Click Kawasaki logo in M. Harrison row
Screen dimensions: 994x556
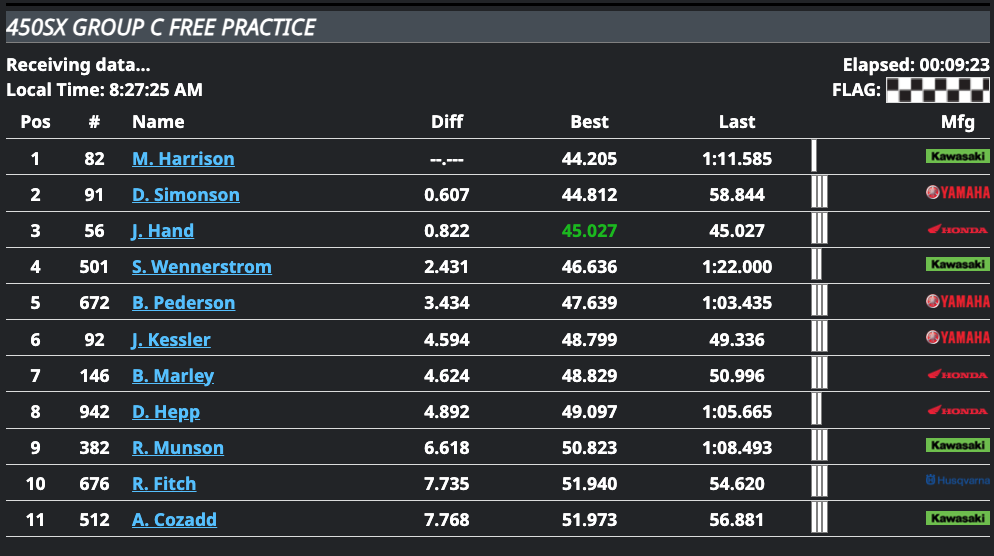pyautogui.click(x=957, y=157)
